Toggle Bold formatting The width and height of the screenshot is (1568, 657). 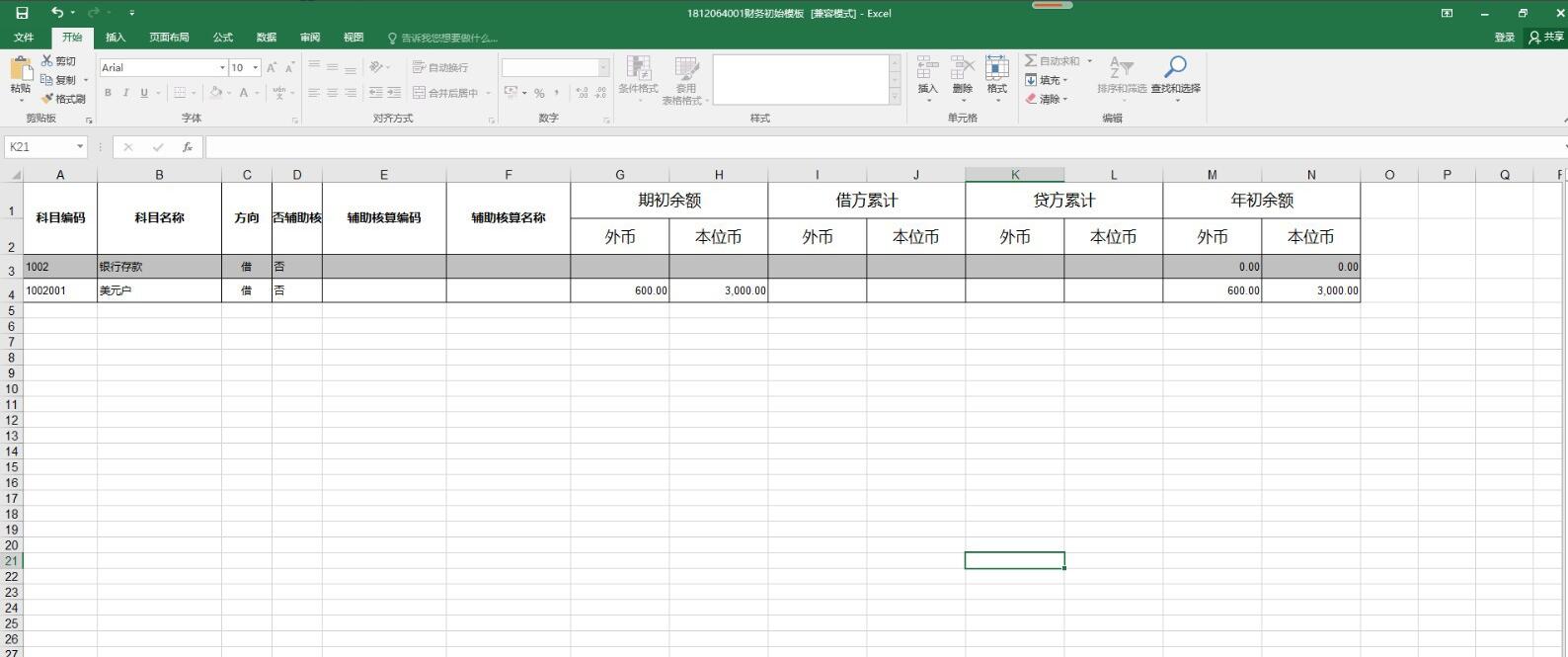coord(108,93)
